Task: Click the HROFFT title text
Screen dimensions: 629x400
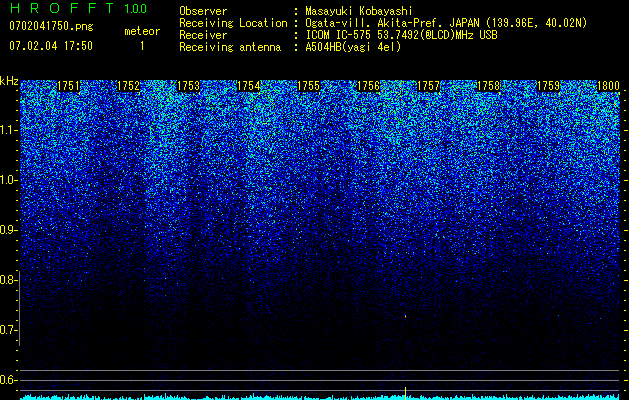Action: [62, 8]
